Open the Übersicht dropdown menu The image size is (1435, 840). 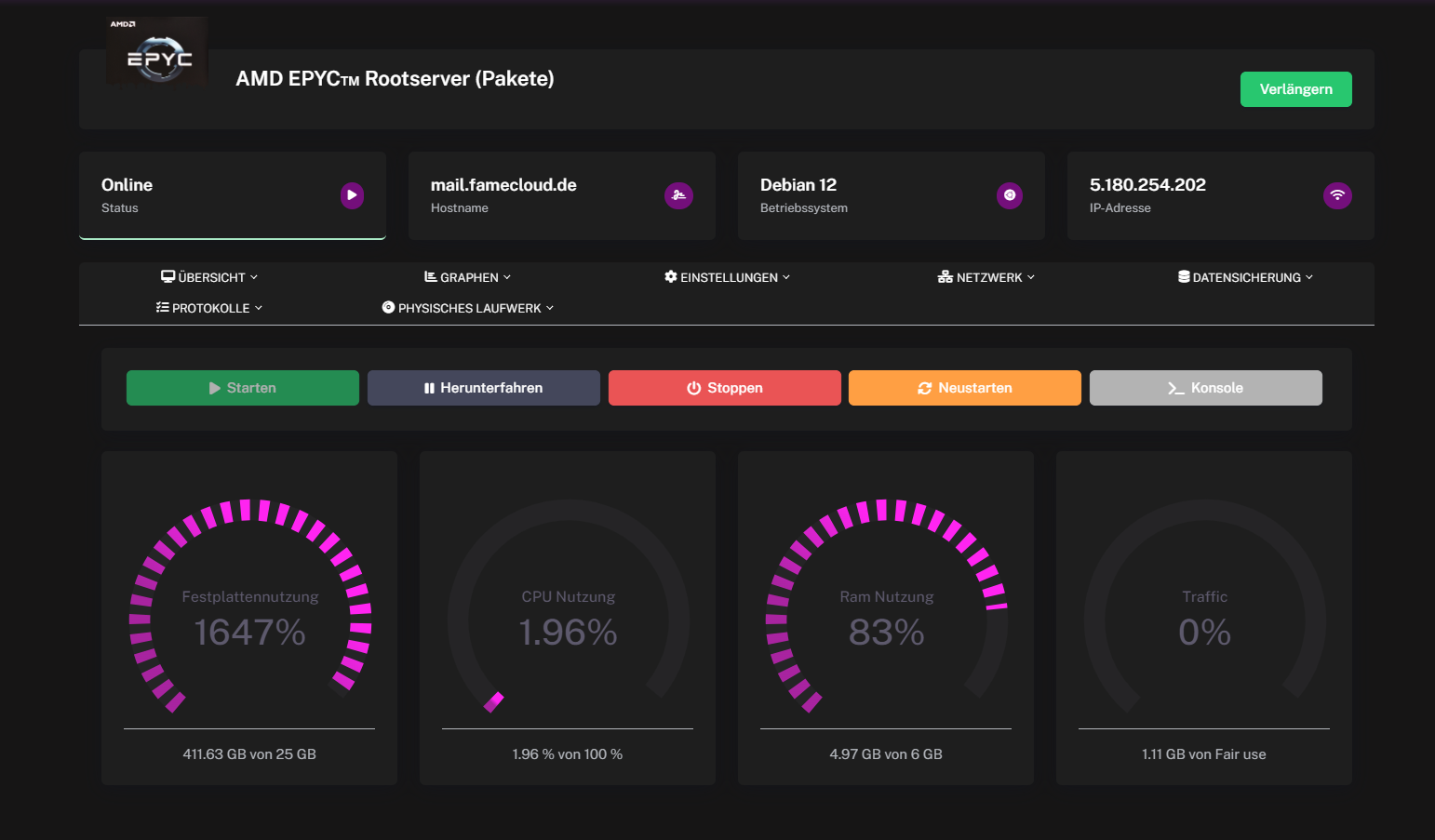point(209,277)
